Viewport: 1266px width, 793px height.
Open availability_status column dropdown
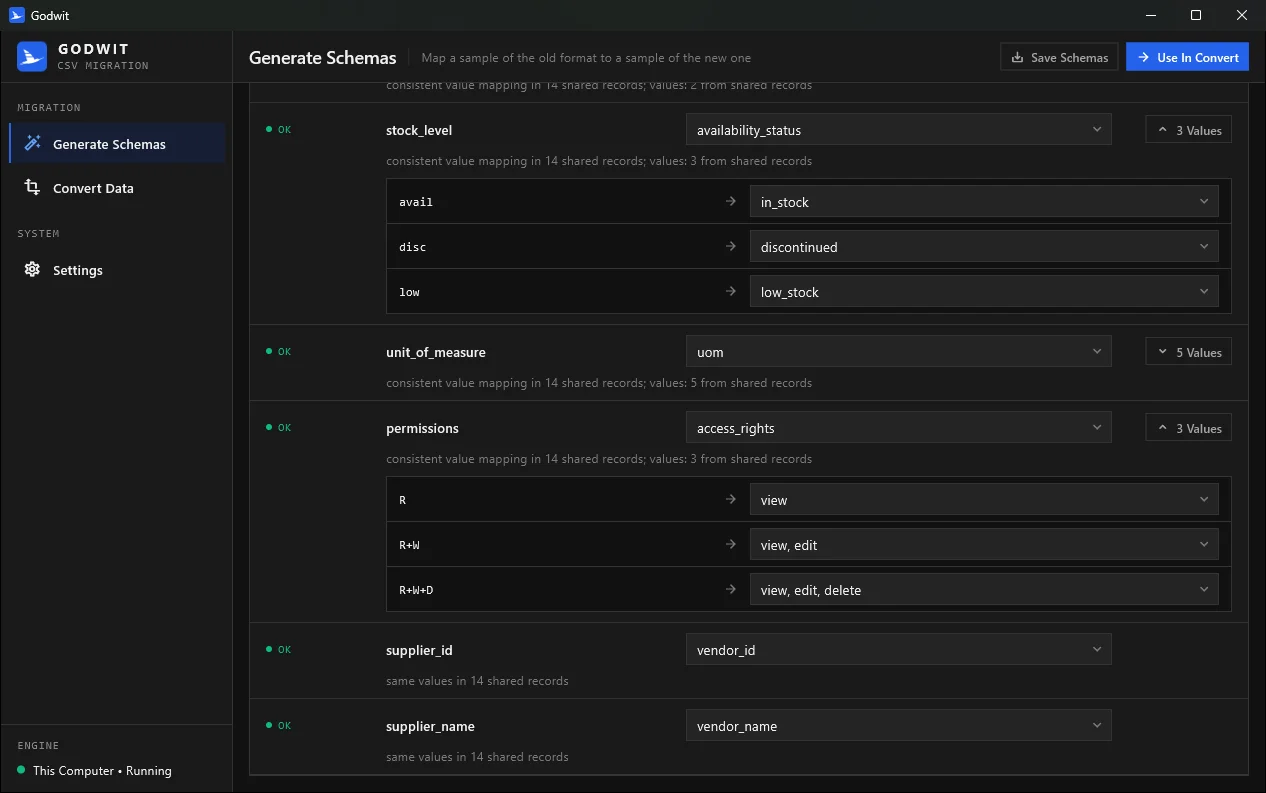coord(898,130)
